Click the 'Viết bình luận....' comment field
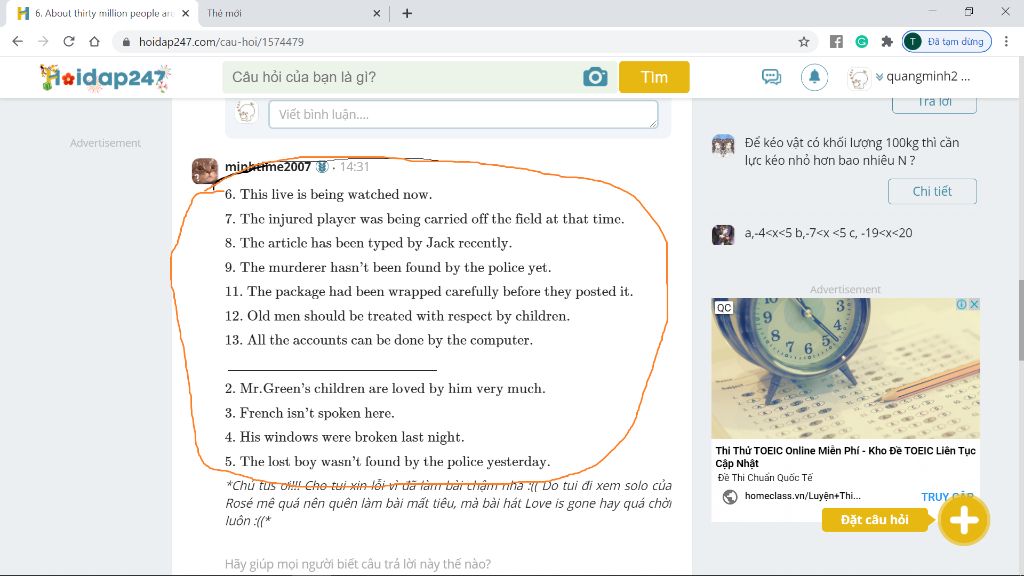The image size is (1024, 576). 463,114
